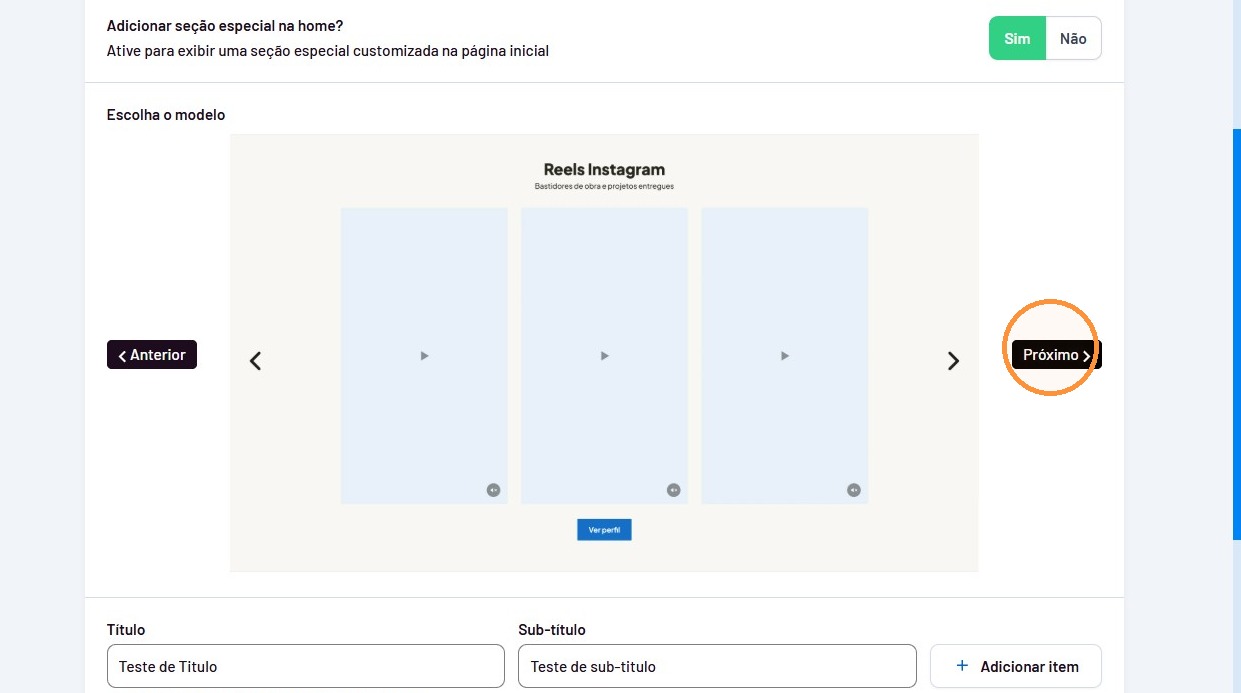Screen dimensions: 1241x693
Task: Click Adicionar item button
Action: 1016,666
